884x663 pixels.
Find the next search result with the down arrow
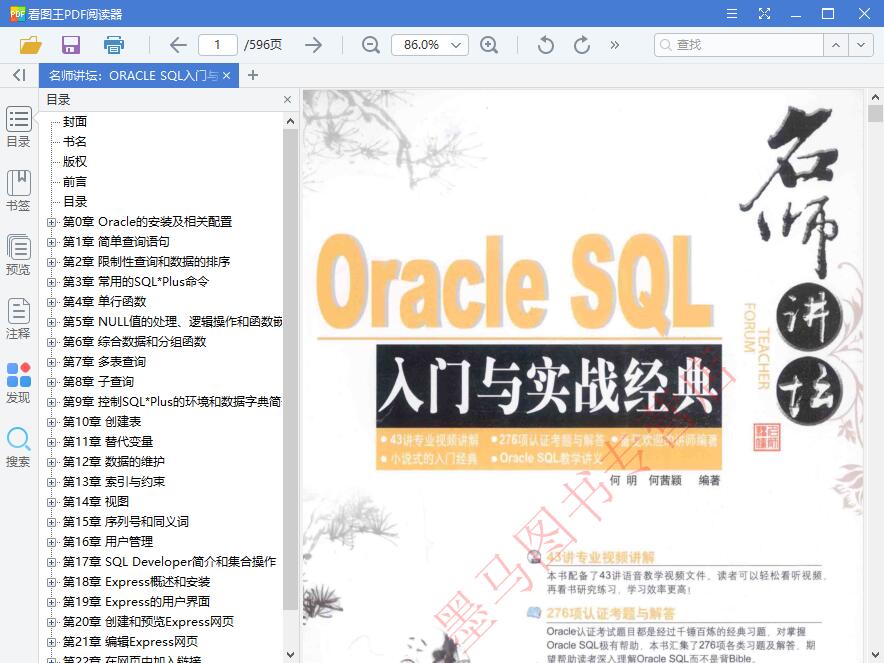click(861, 45)
